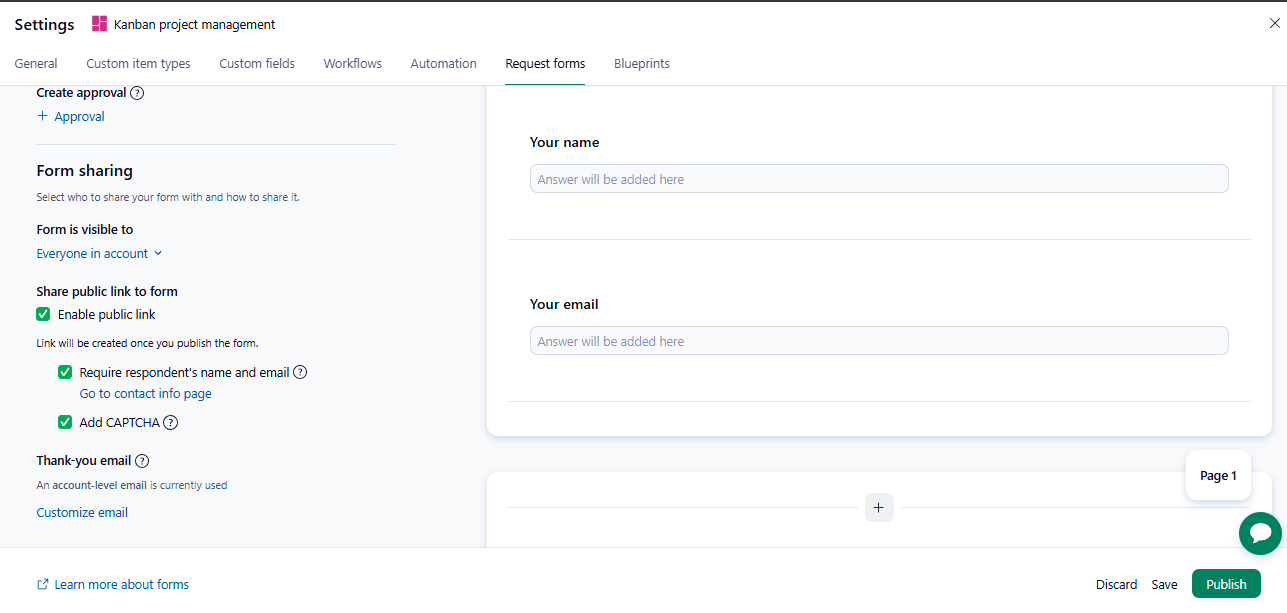Click the Approval link
Screen dimensions: 1287x613
coord(79,116)
